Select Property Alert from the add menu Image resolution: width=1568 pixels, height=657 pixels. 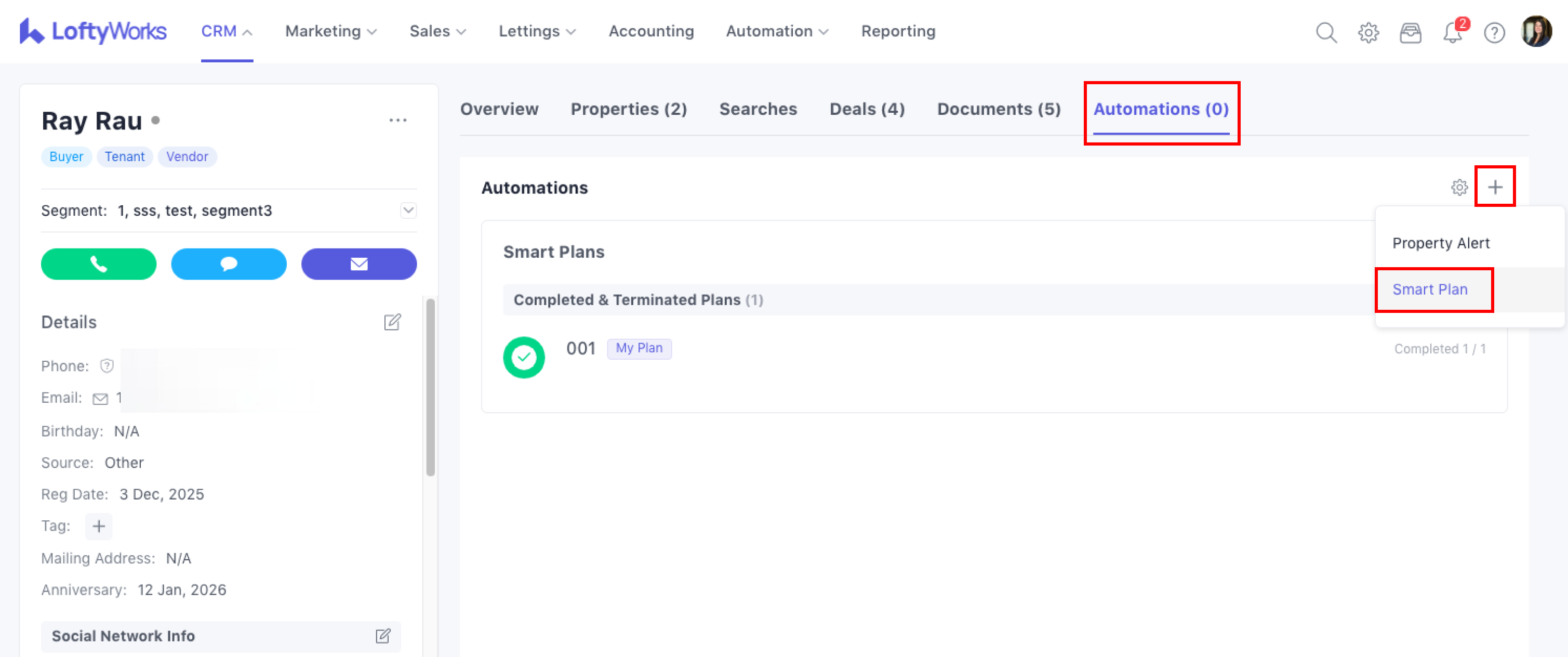pos(1440,243)
